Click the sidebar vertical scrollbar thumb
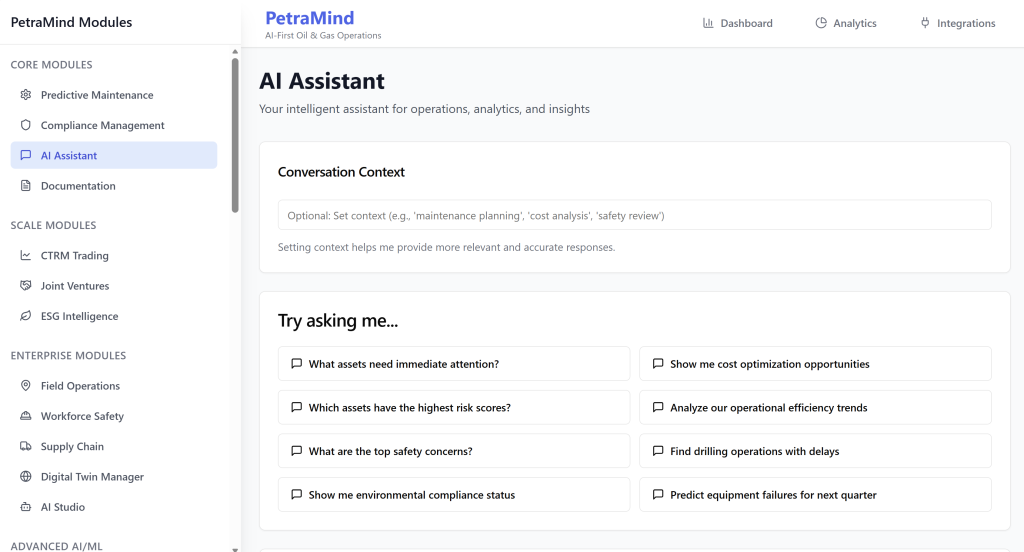The height and width of the screenshot is (552, 1024). click(235, 135)
